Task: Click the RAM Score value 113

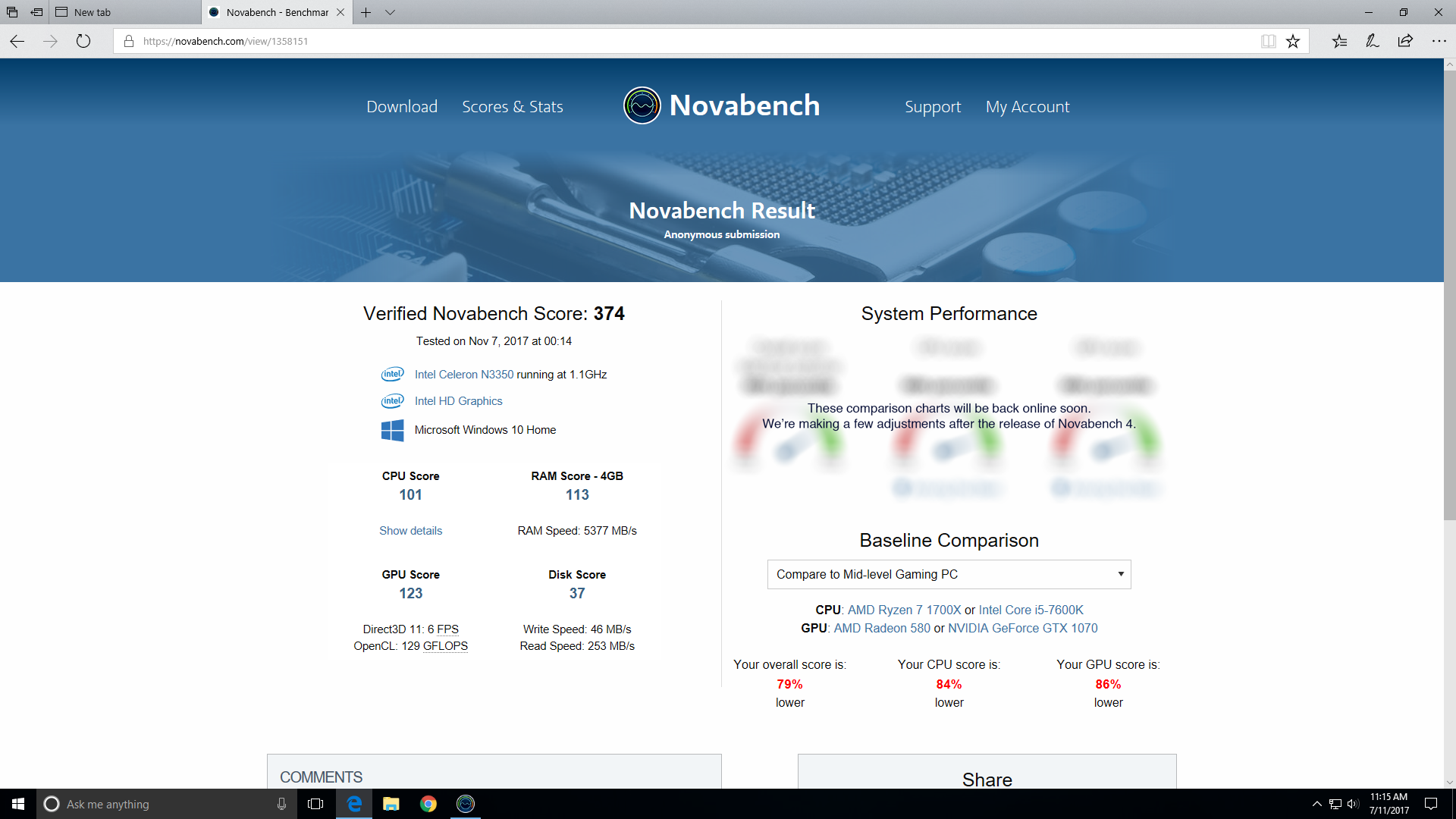Action: pyautogui.click(x=577, y=494)
